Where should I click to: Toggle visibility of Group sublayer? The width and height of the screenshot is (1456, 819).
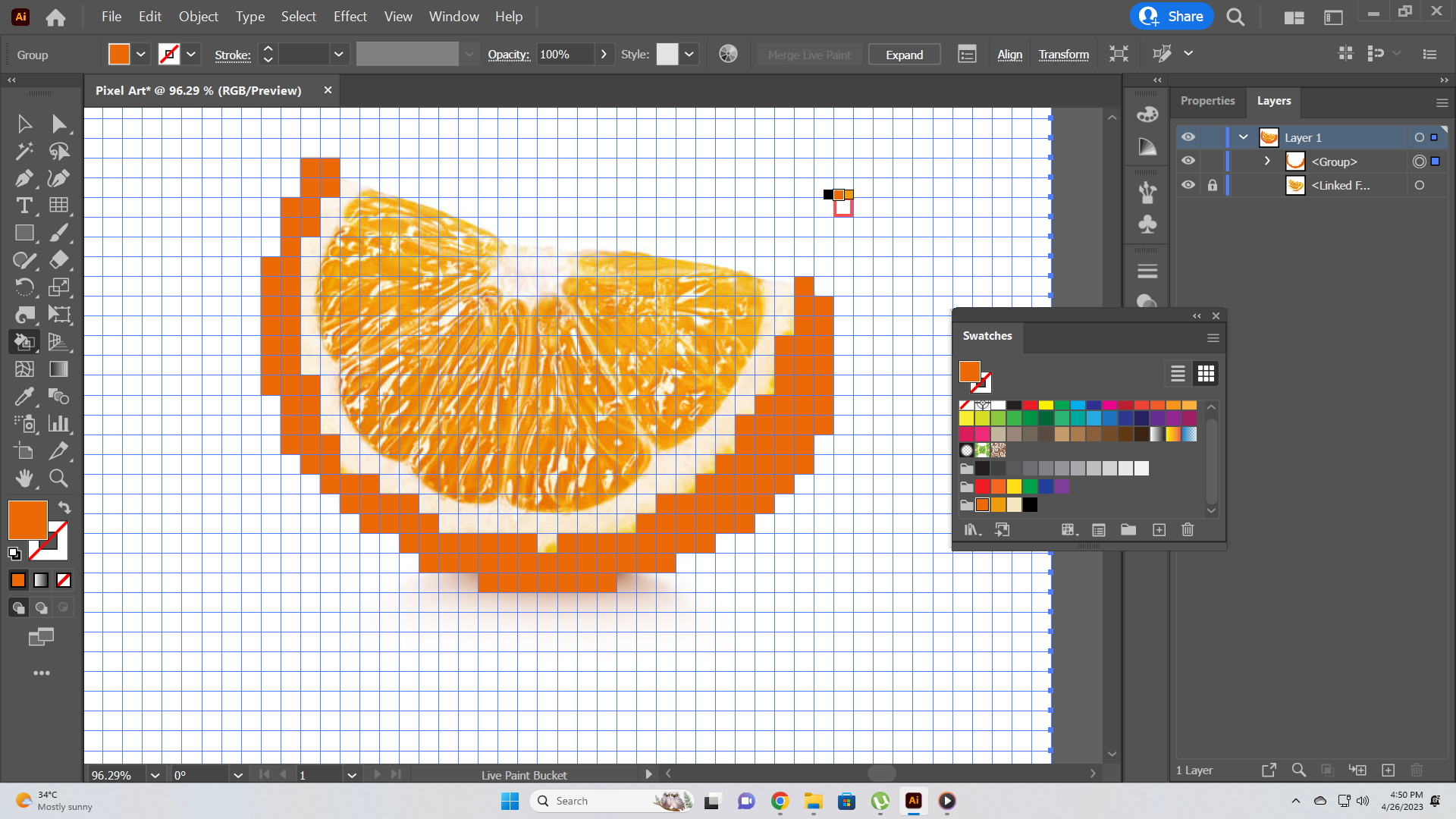click(x=1188, y=161)
